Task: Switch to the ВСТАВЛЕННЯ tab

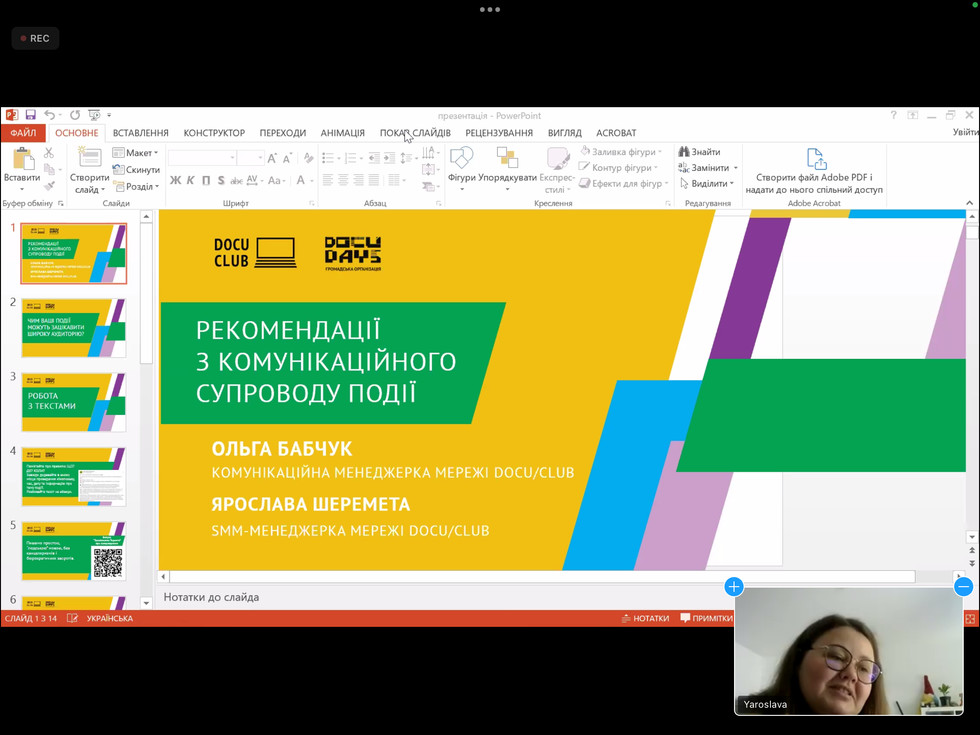Action: (141, 132)
